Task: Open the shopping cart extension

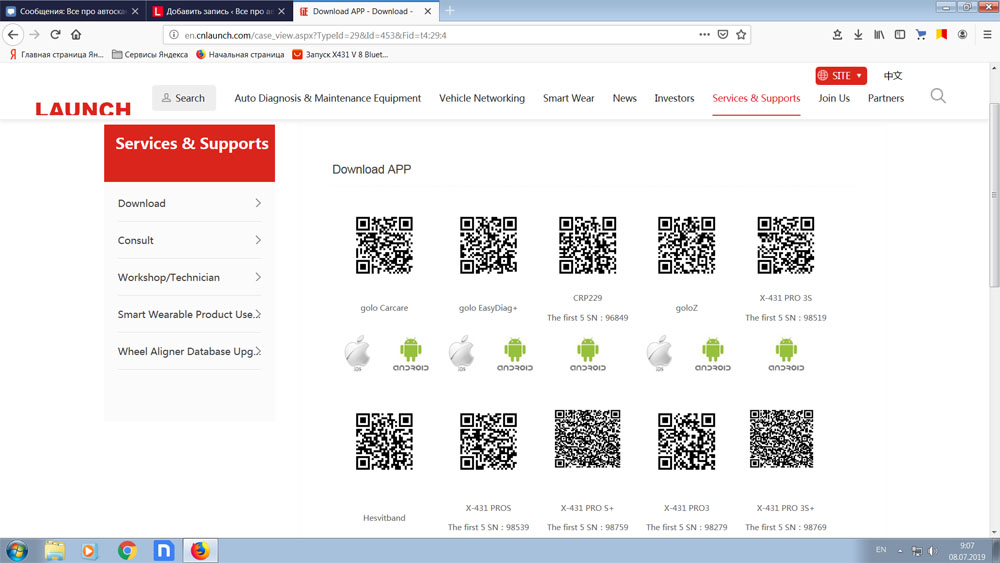Action: pos(920,34)
